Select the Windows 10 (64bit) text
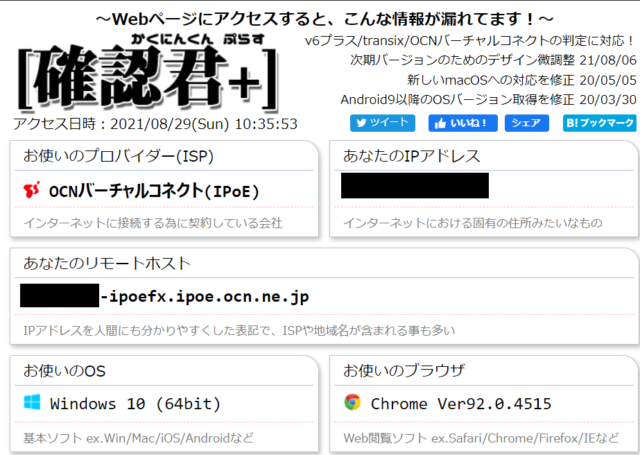Screen dimensions: 640x455 [x=135, y=404]
